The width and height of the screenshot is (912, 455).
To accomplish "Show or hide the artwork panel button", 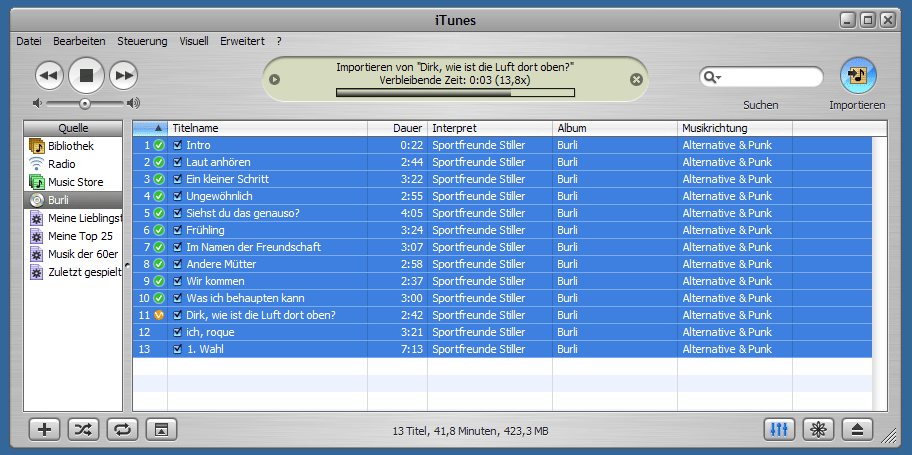I will [161, 429].
